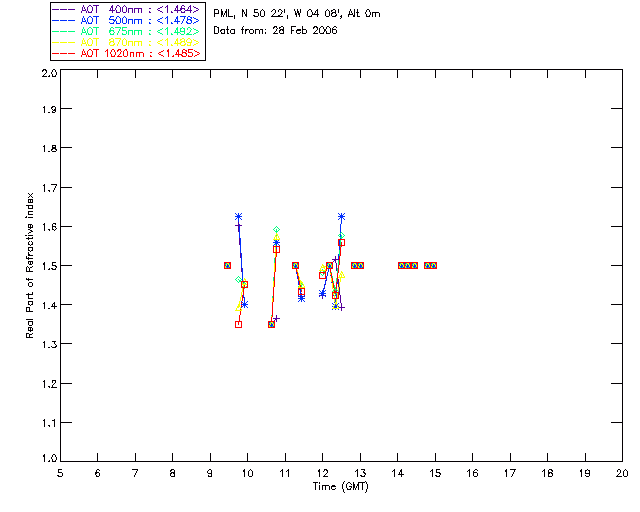Click the 'AOT 1020nm : <1.485>' legend entry
Viewport: 640px width, 512px height.
click(x=126, y=53)
